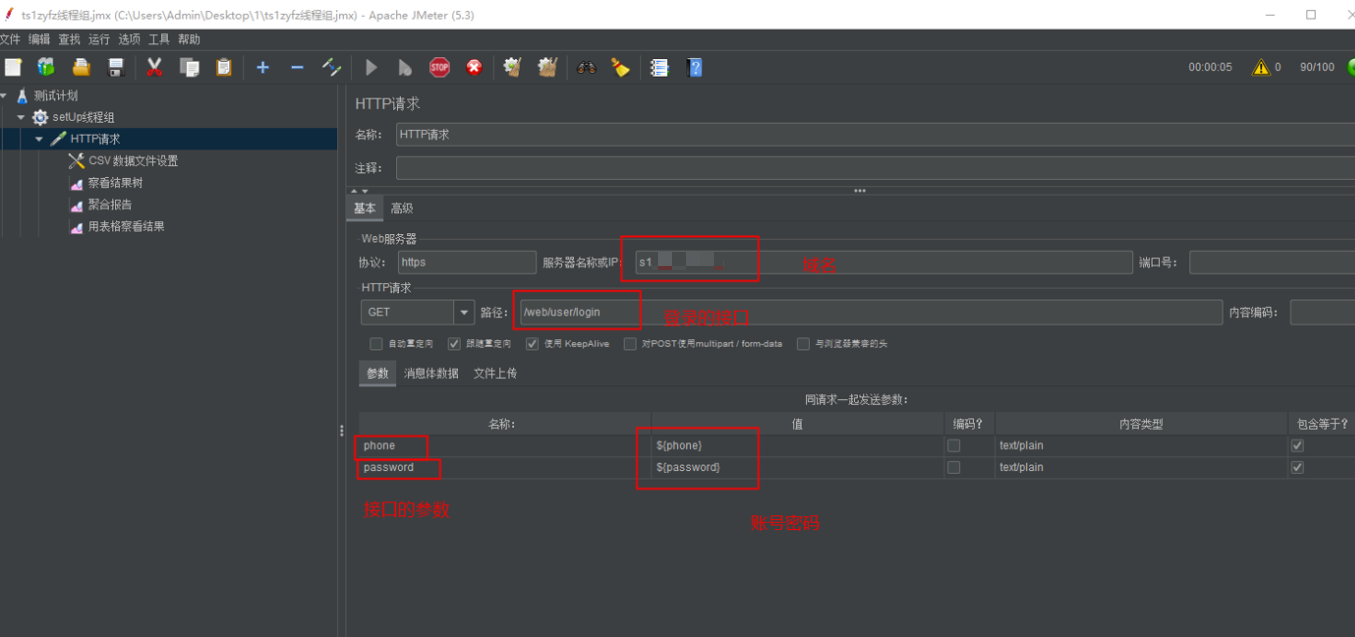Click the 名称 field containing HTTP请求

(875, 134)
